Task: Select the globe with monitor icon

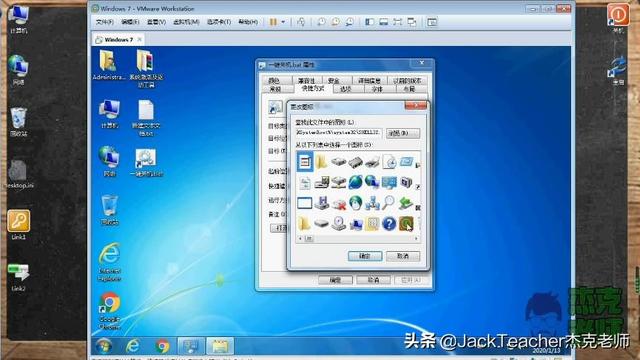Action: (372, 182)
